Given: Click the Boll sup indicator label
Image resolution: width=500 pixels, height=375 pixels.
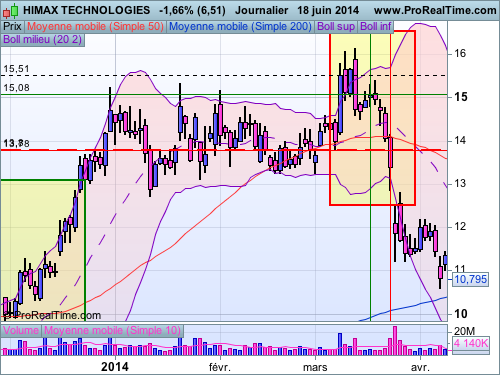Looking at the screenshot, I should [336, 26].
